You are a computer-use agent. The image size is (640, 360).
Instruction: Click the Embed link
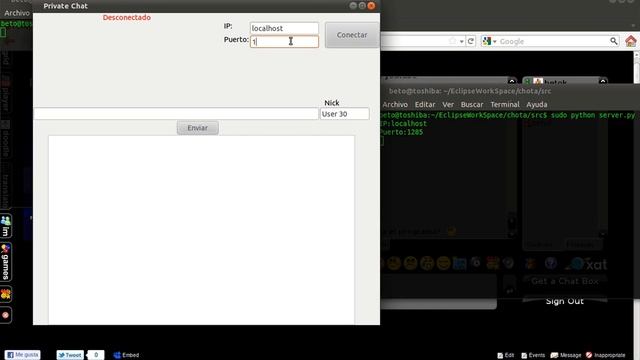126,355
